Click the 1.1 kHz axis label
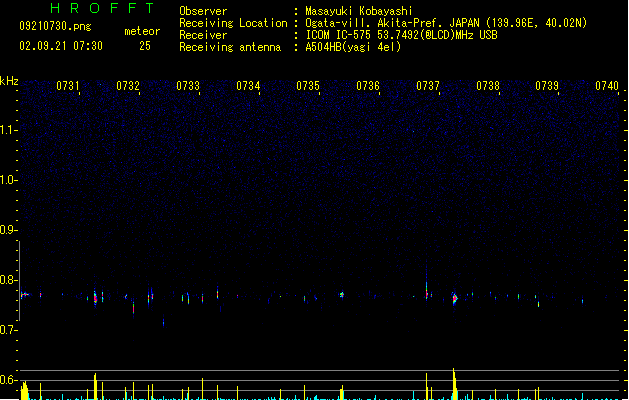629x400 pixels. tap(8, 130)
